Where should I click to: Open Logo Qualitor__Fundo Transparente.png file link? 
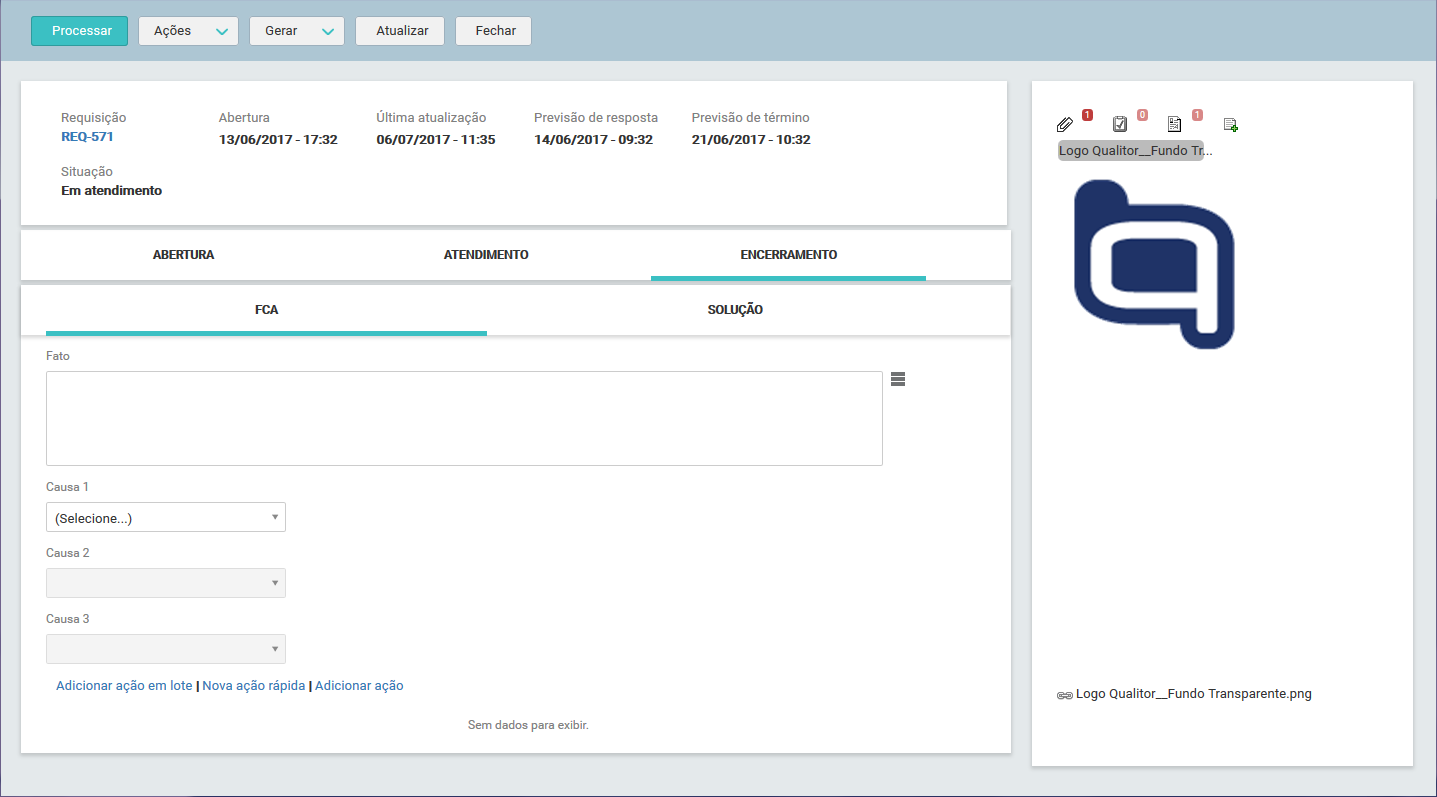(1194, 694)
